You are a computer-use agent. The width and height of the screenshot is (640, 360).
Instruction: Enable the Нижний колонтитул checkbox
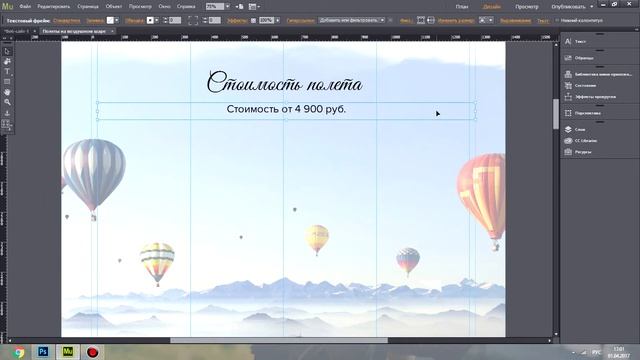point(557,20)
